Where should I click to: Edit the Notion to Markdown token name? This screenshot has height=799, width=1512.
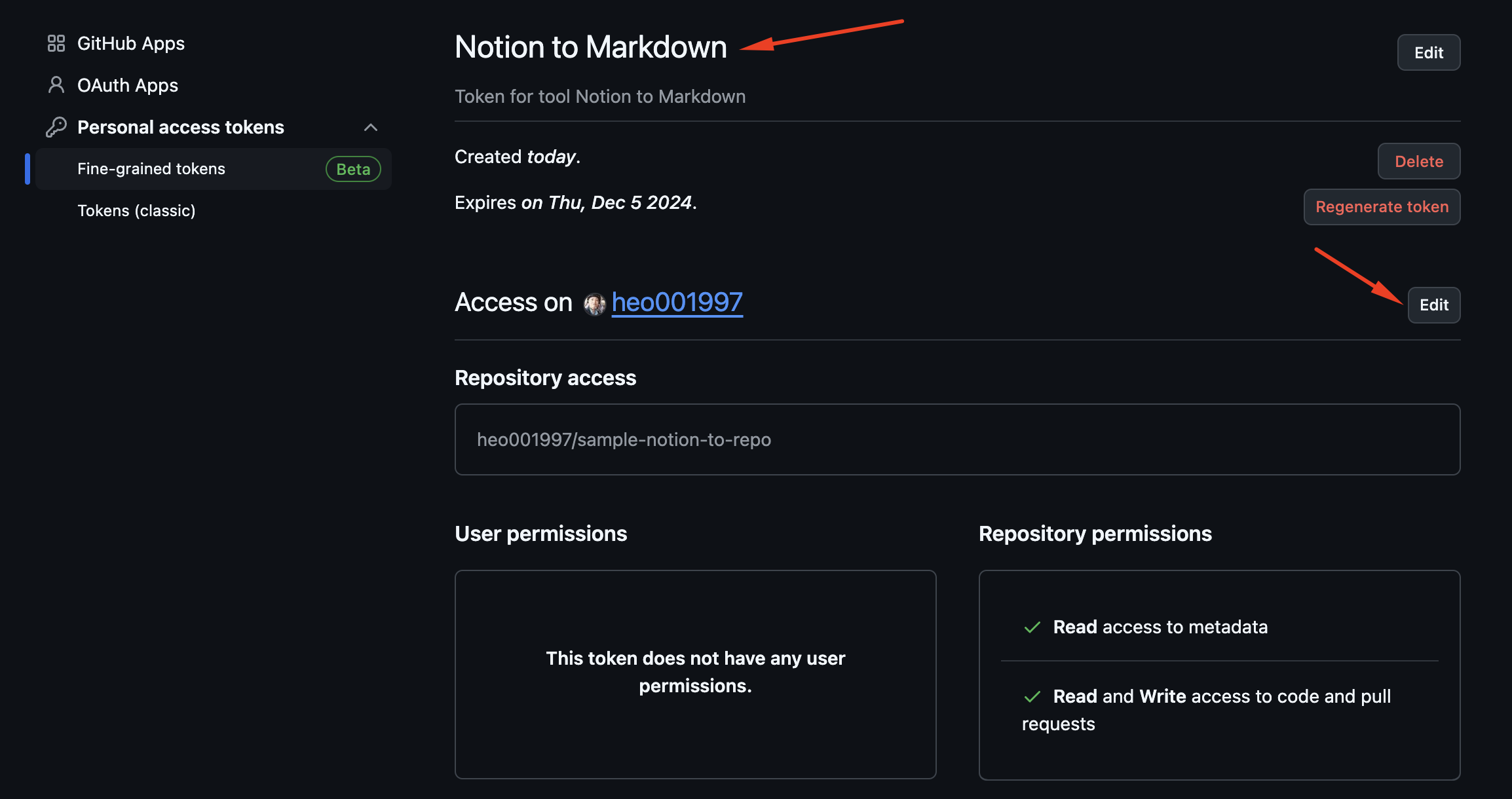[1428, 52]
